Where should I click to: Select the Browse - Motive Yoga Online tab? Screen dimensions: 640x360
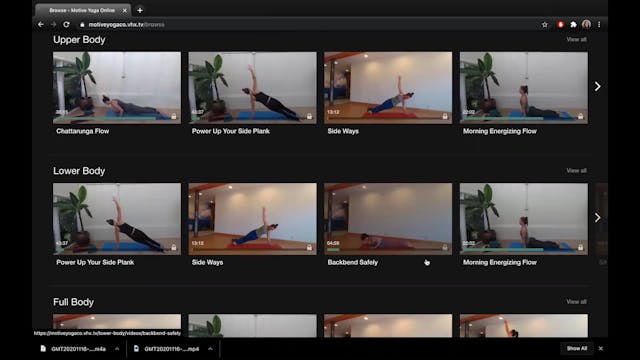click(82, 10)
